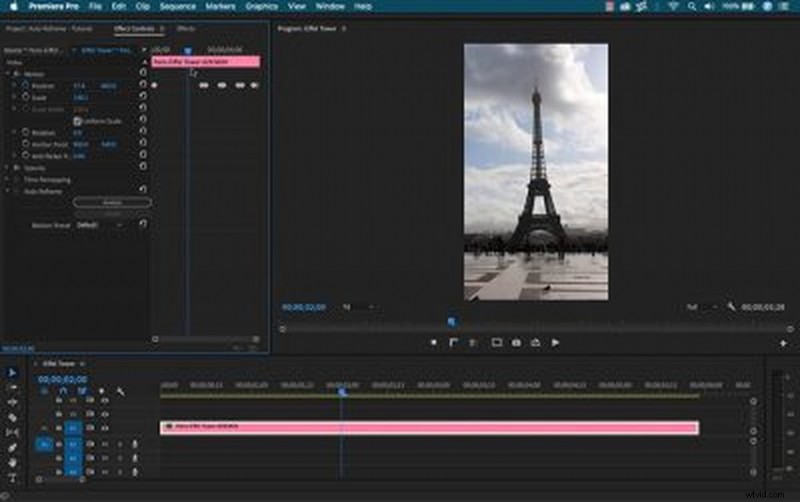Click the Mark In button in Program Monitor
The image size is (800, 502).
point(453,342)
